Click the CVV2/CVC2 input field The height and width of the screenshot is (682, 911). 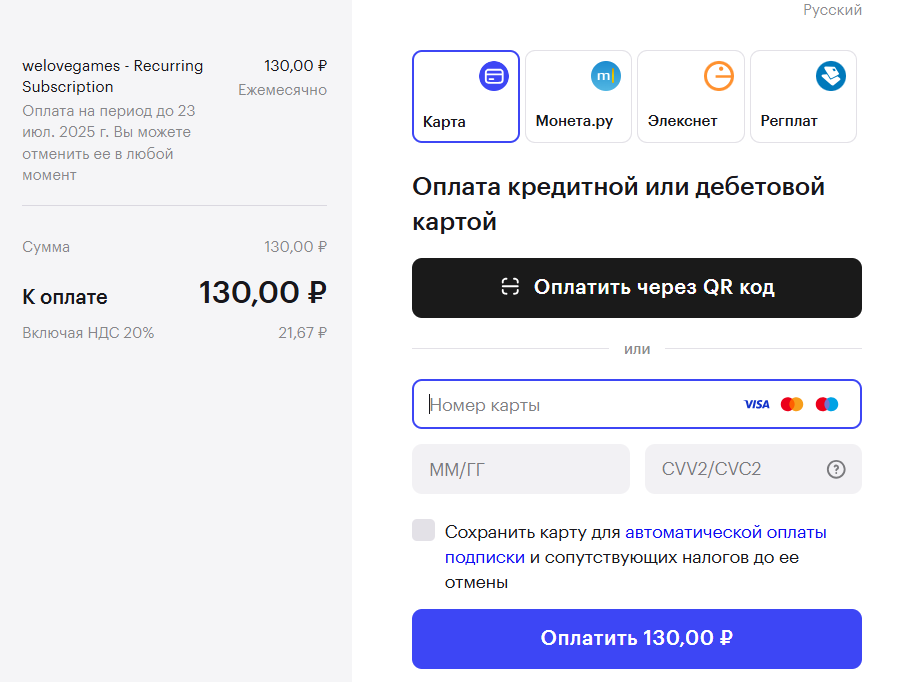click(x=753, y=469)
